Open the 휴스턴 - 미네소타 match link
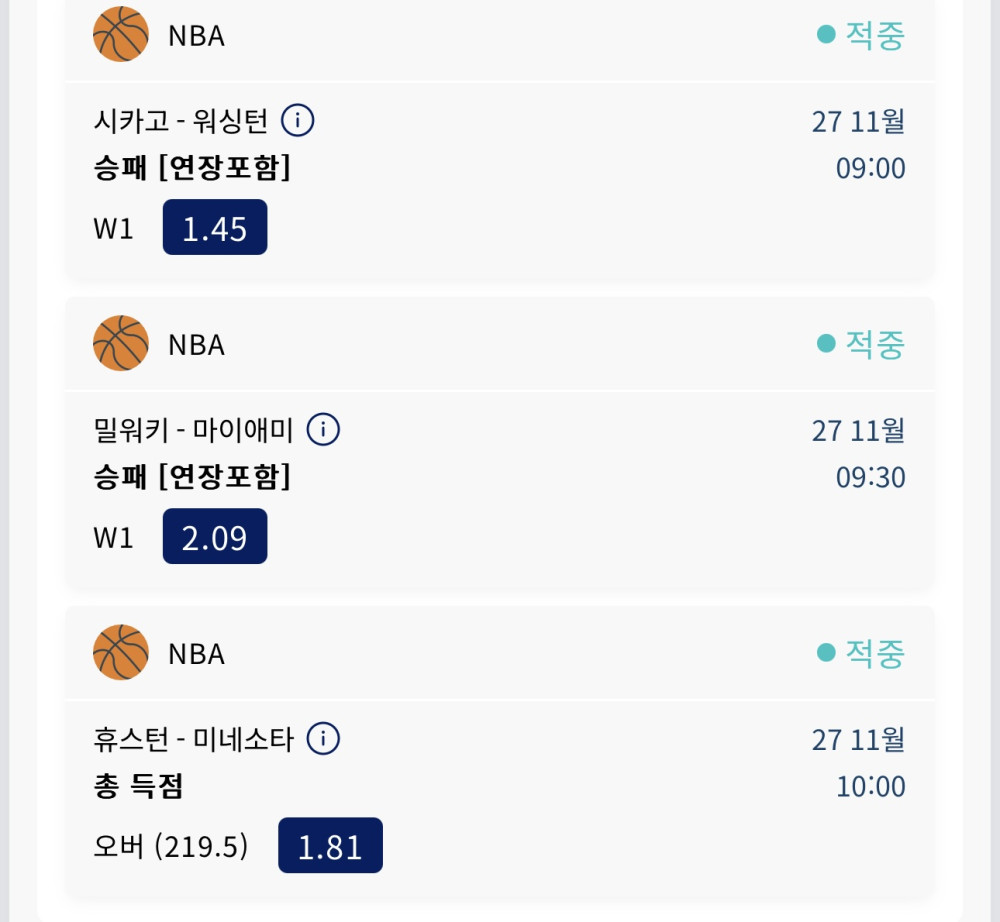Viewport: 1000px width, 922px height. click(x=193, y=739)
